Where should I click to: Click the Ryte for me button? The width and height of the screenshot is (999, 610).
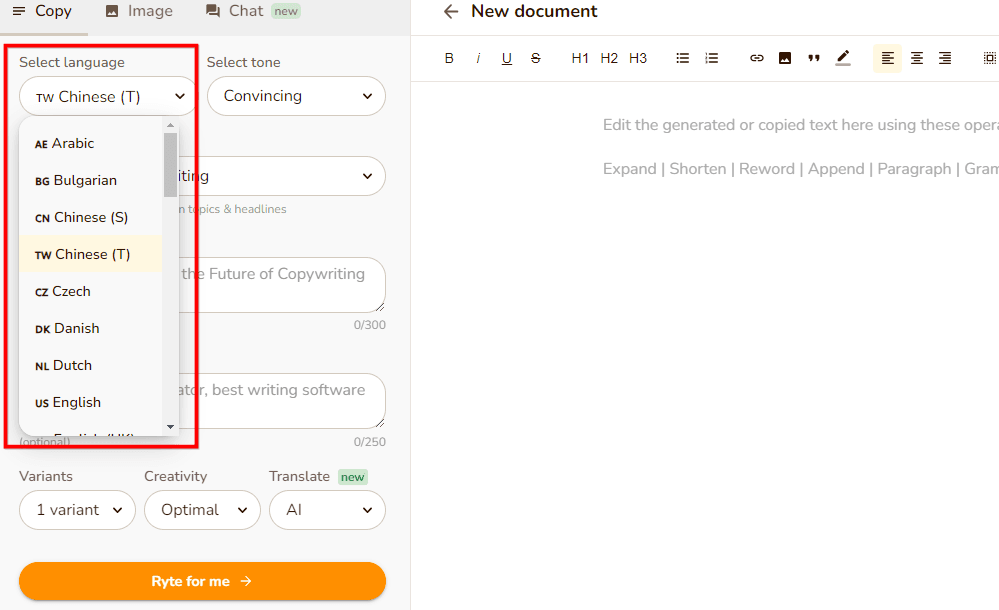click(202, 581)
